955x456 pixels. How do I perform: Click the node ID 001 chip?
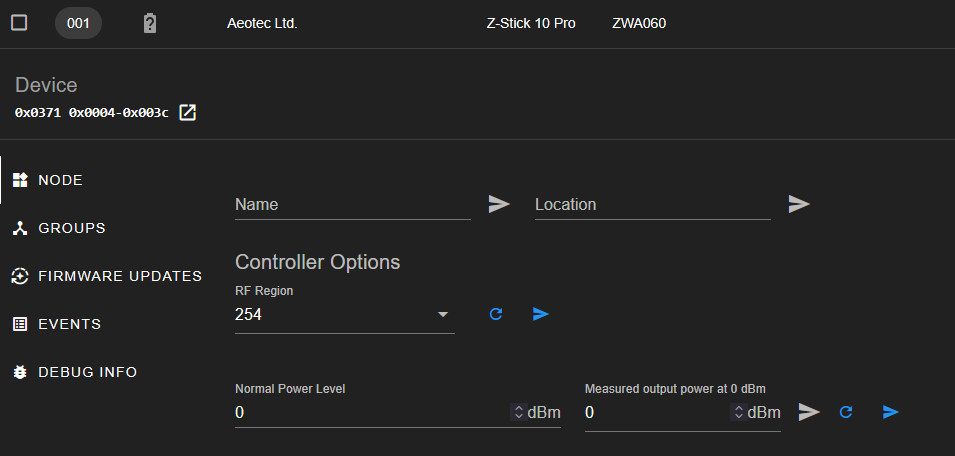(x=79, y=24)
